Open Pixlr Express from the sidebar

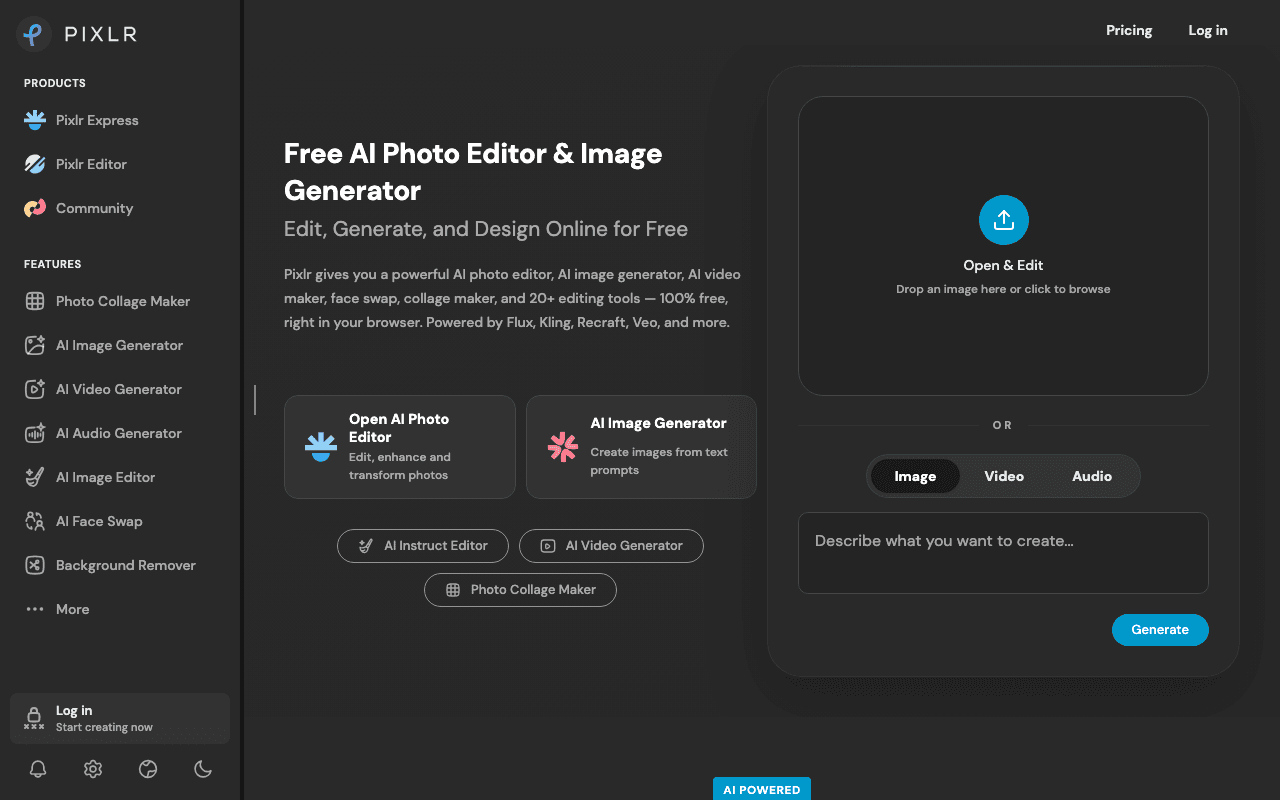tap(82, 120)
